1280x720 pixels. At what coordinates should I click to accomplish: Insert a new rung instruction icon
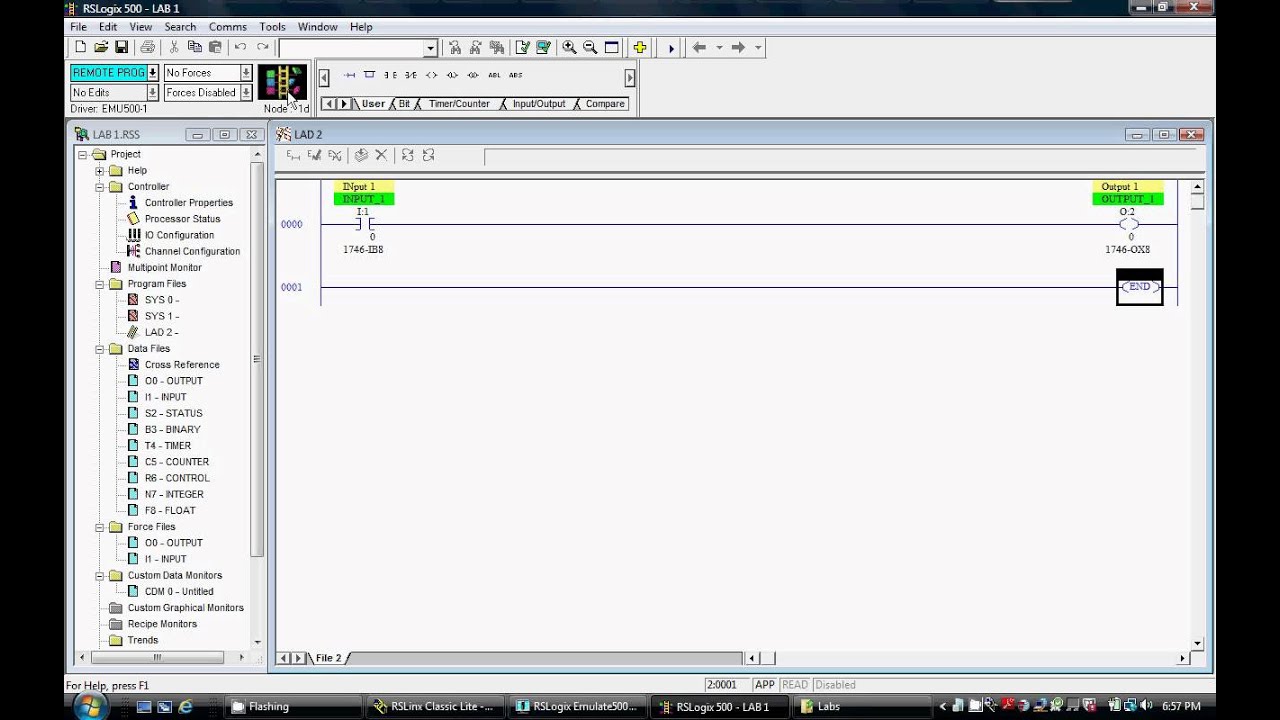[349, 75]
